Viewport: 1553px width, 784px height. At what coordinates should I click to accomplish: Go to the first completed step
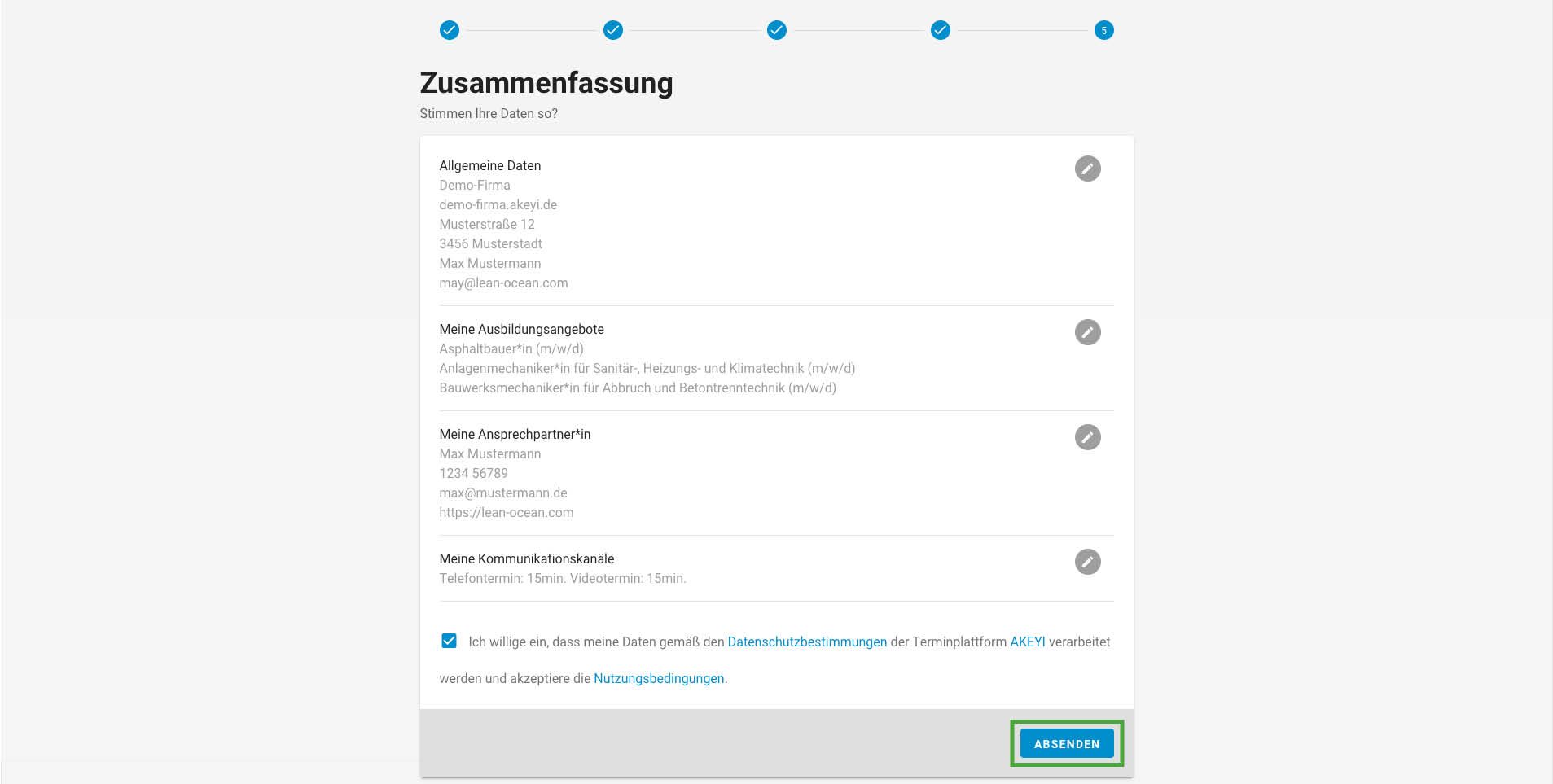pos(450,30)
